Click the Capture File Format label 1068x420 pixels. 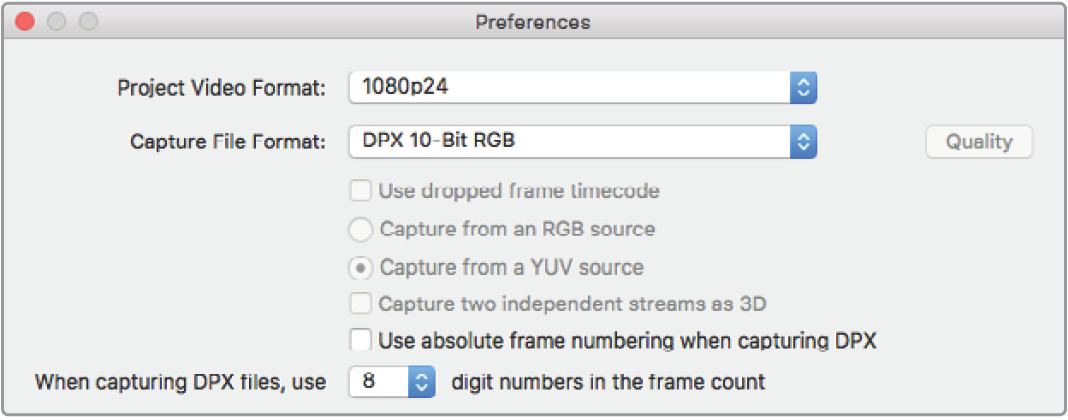228,142
